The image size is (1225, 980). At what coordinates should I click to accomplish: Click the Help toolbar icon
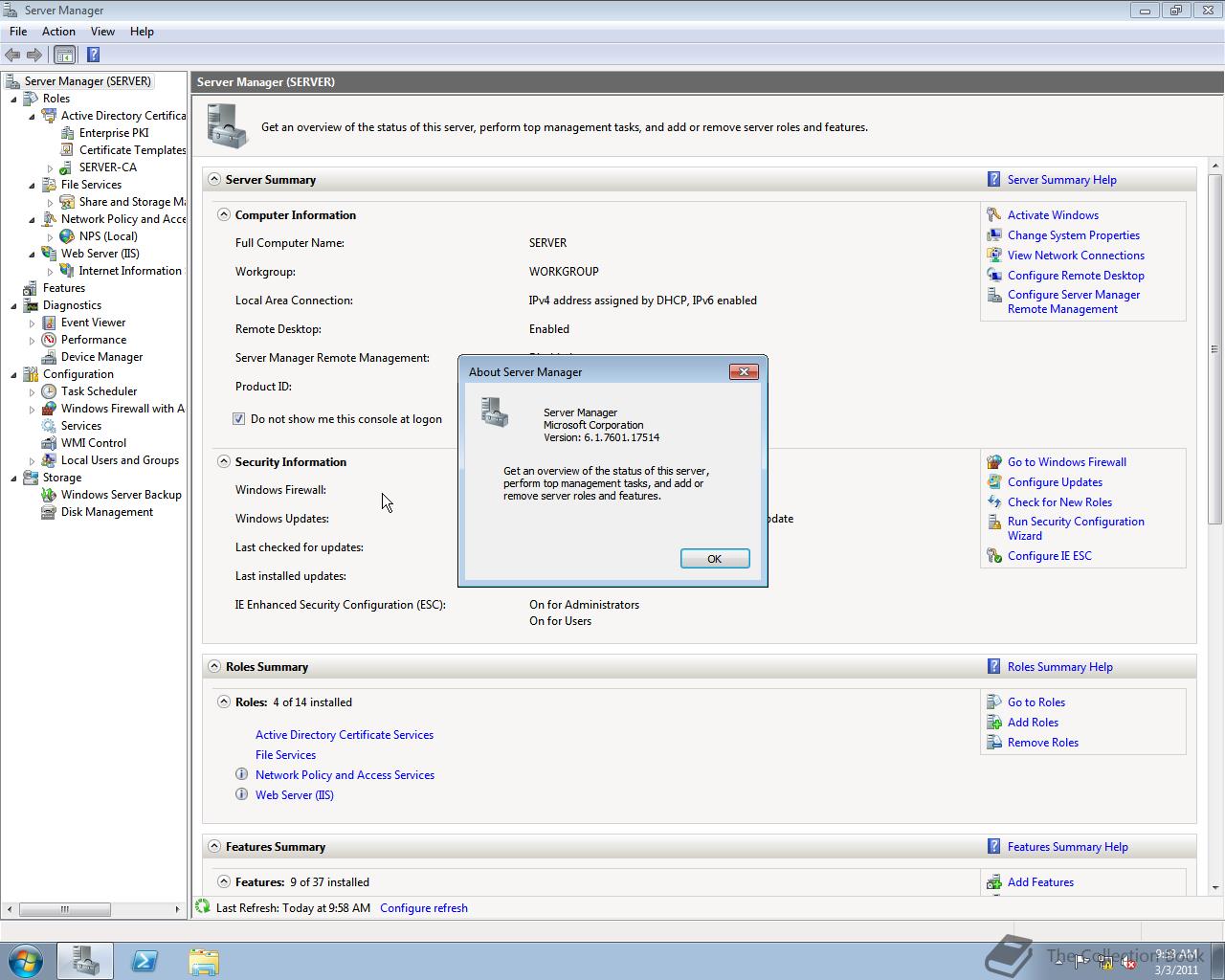[x=93, y=55]
